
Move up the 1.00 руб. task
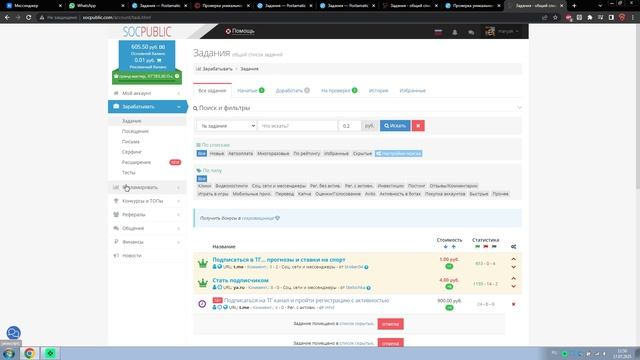tap(513, 259)
